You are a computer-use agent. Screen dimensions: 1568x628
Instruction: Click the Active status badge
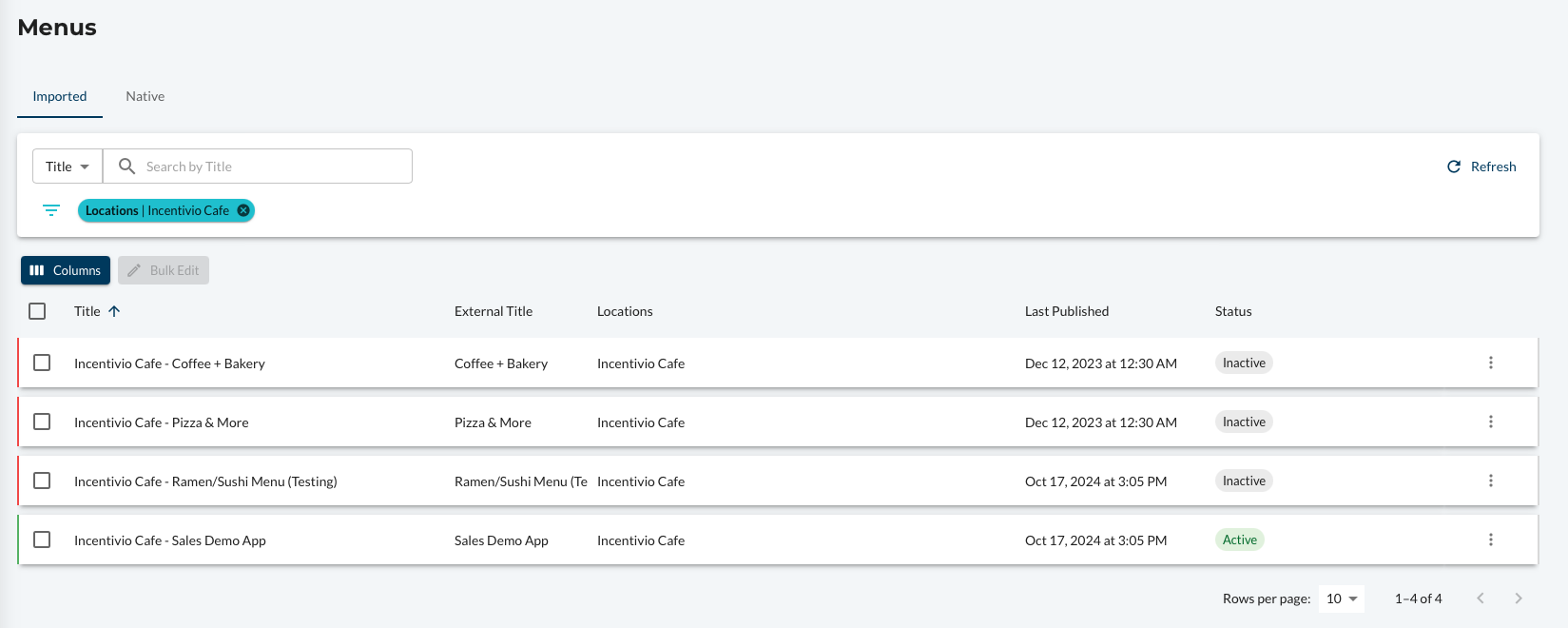click(1240, 540)
